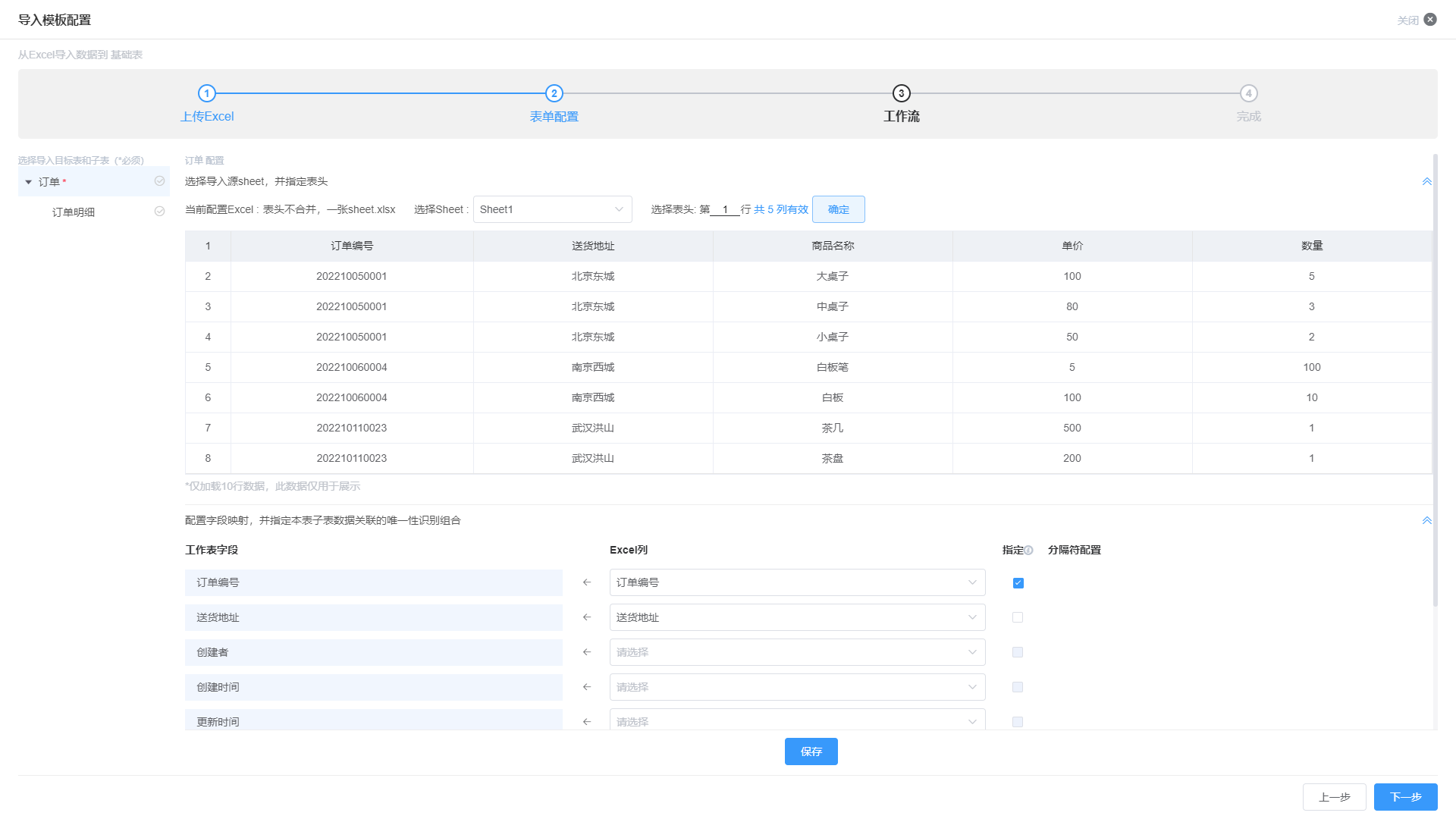
Task: Uncheck the 指定 checkbox for 订单编号
Action: (1018, 583)
